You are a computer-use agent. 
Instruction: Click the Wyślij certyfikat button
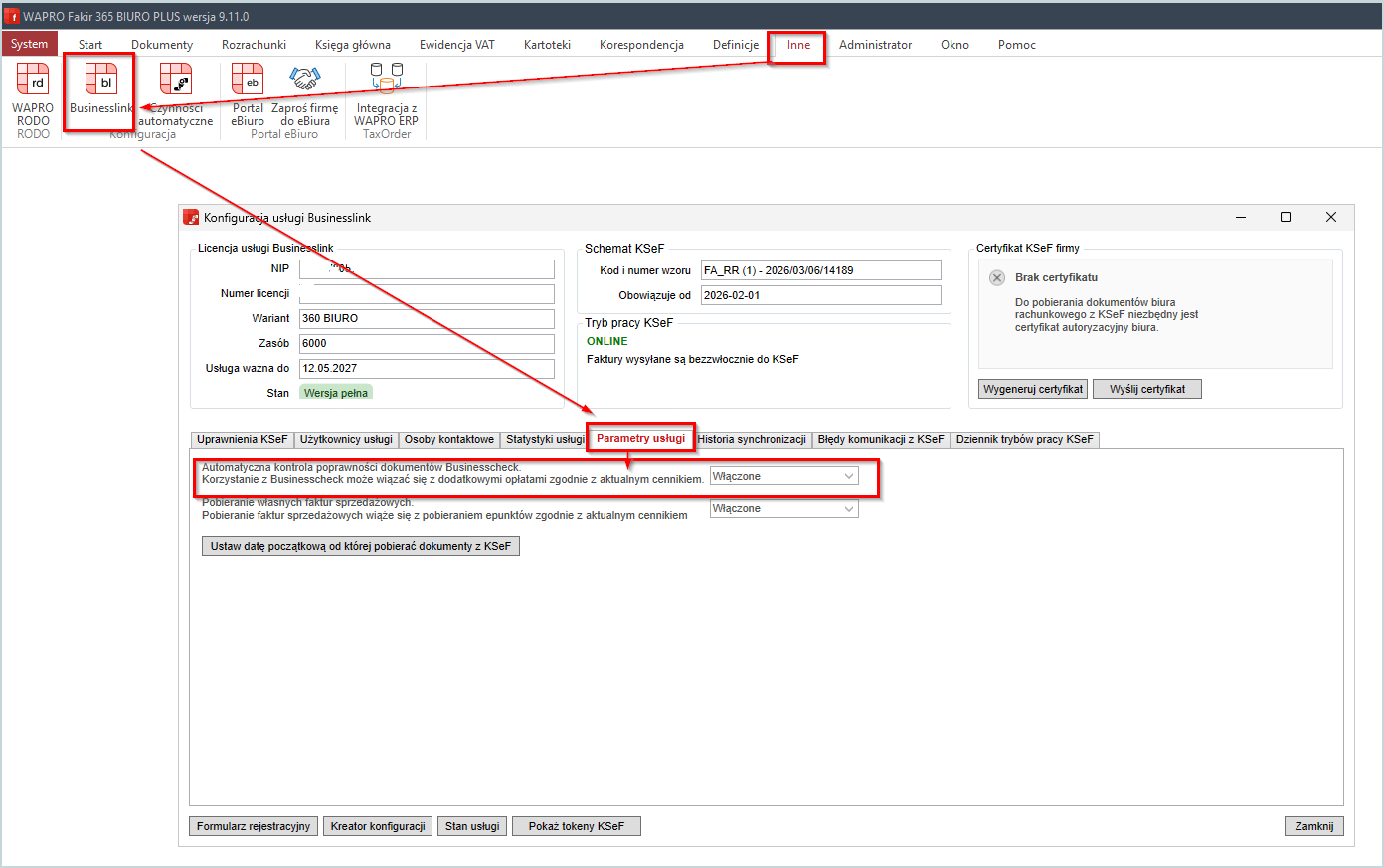pos(1147,389)
